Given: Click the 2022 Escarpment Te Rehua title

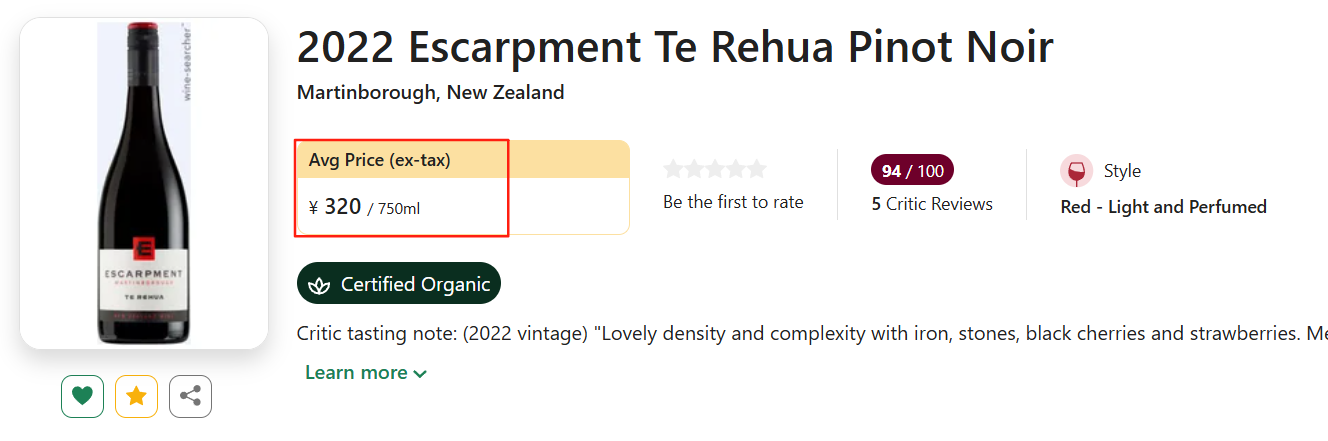Looking at the screenshot, I should 675,47.
